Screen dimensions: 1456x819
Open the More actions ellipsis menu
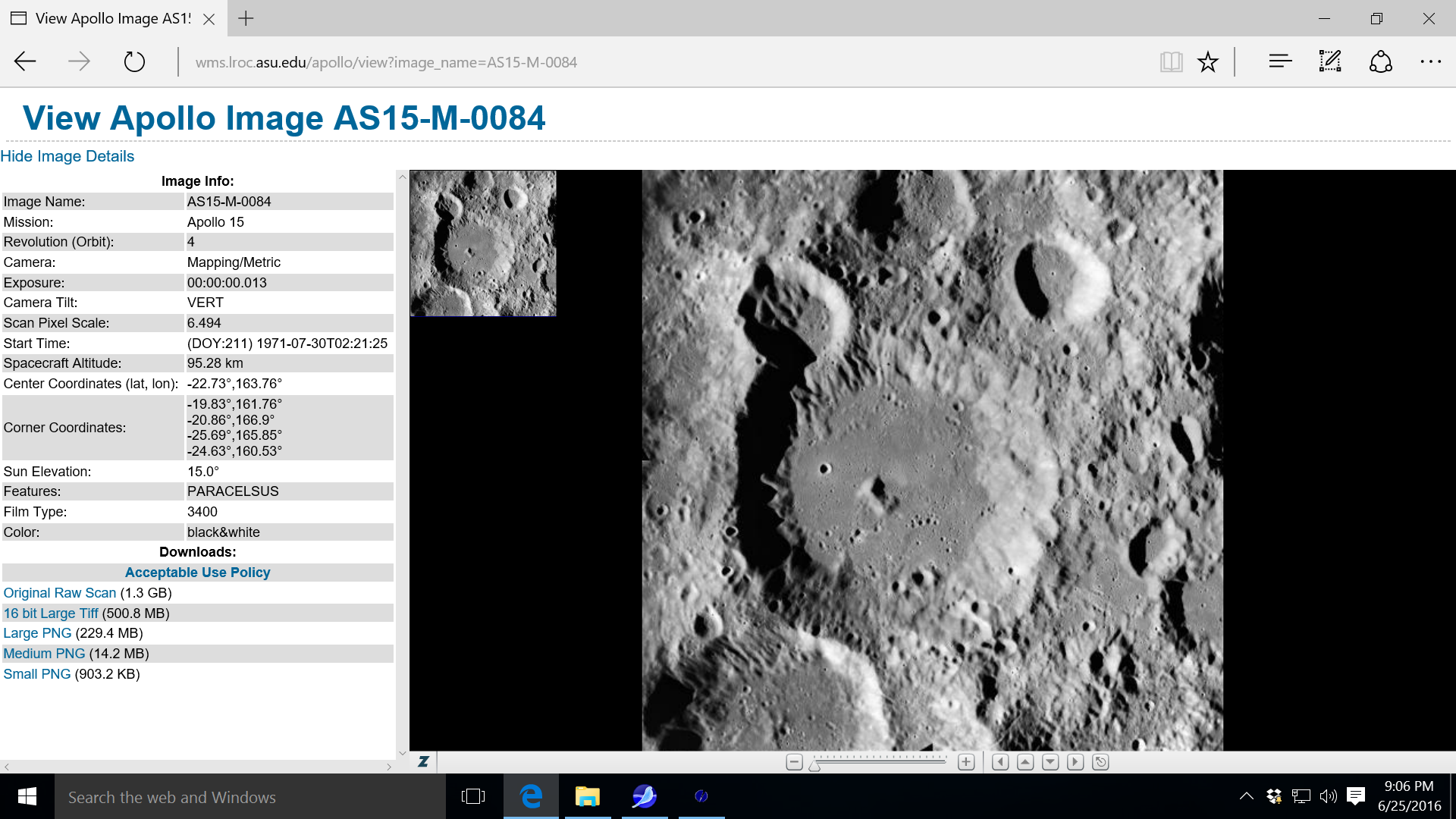click(x=1430, y=61)
